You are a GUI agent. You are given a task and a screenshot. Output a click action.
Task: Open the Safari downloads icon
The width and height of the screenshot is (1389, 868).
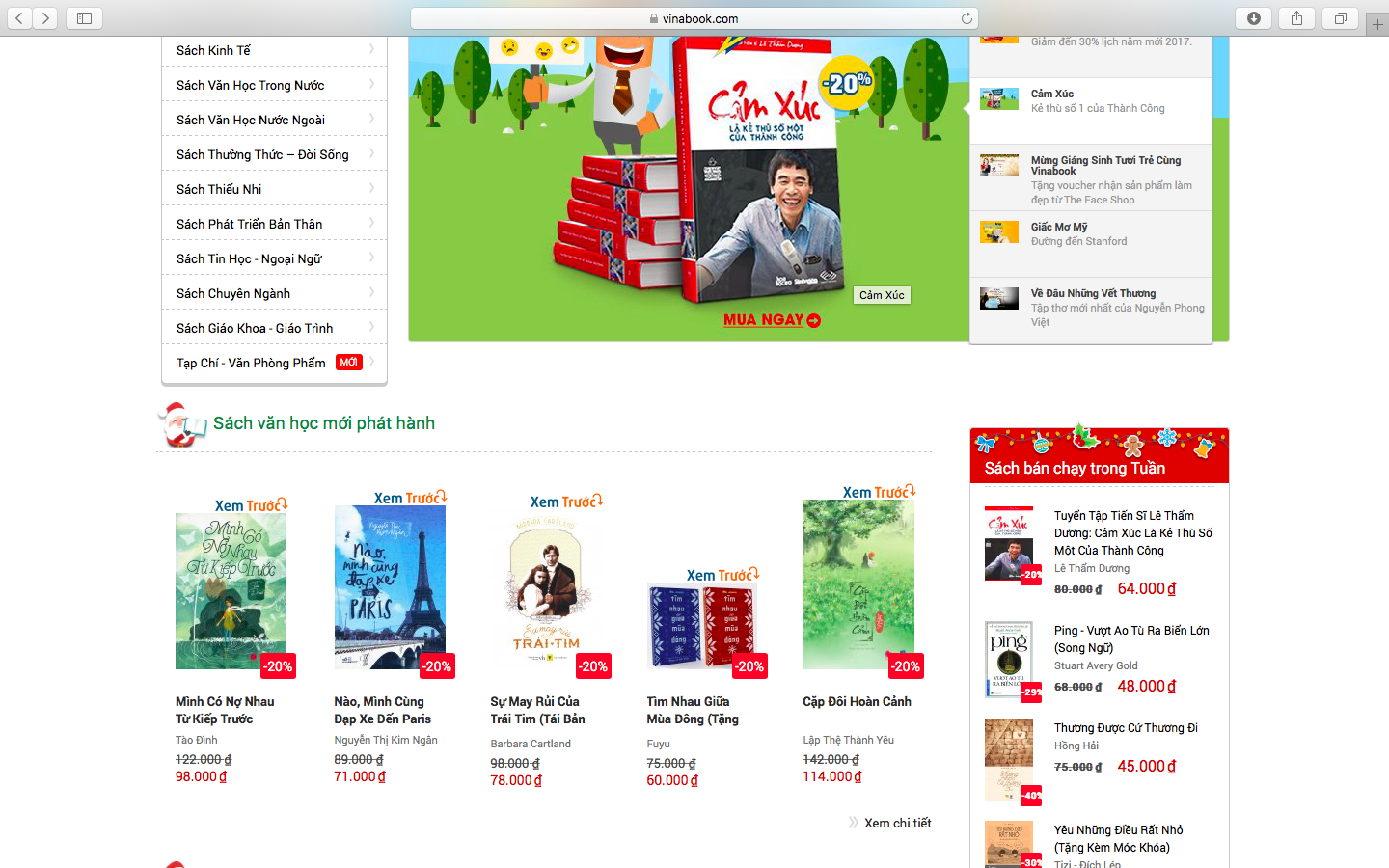pos(1254,18)
